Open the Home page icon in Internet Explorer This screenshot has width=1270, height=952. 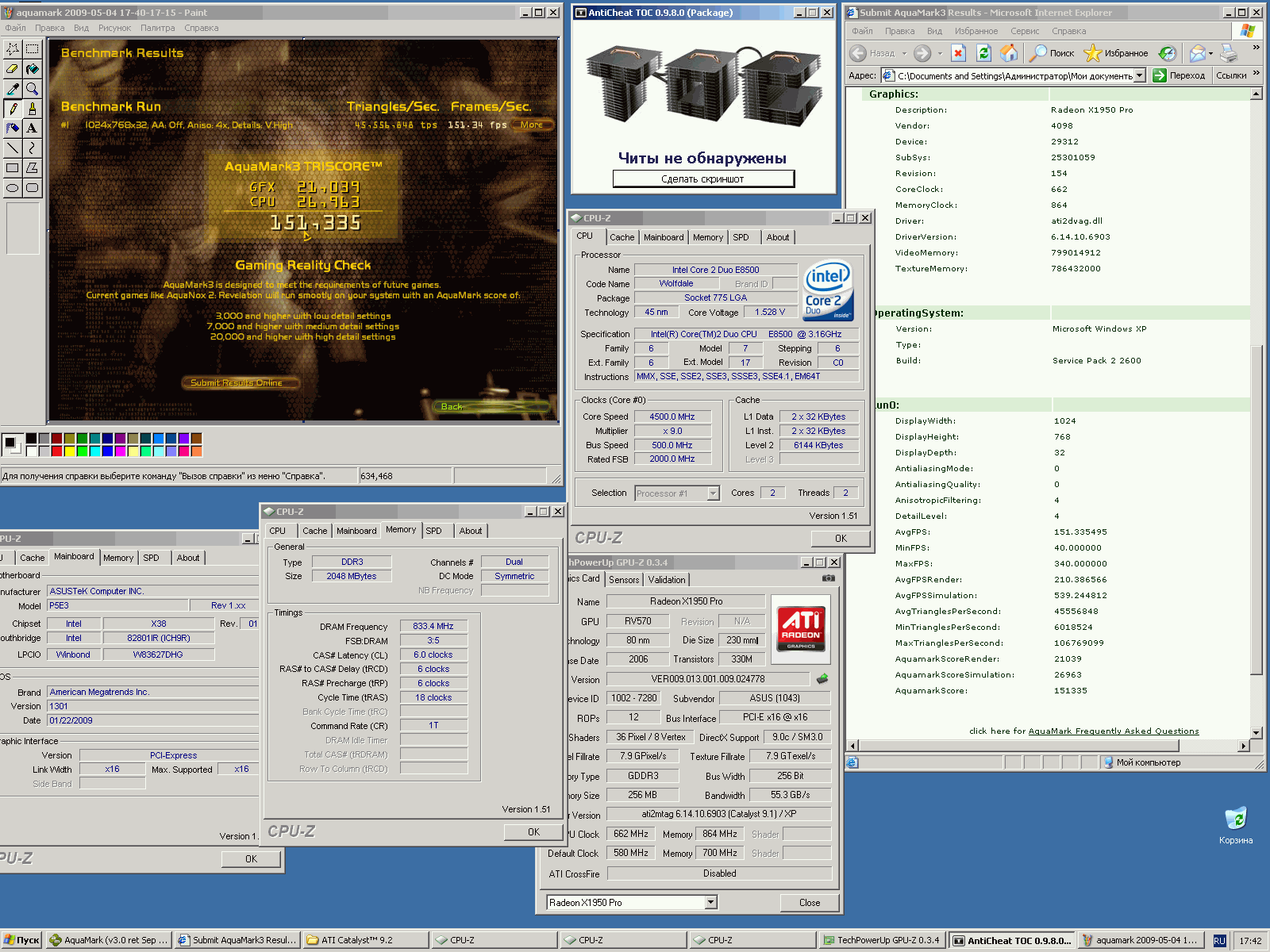(1009, 53)
